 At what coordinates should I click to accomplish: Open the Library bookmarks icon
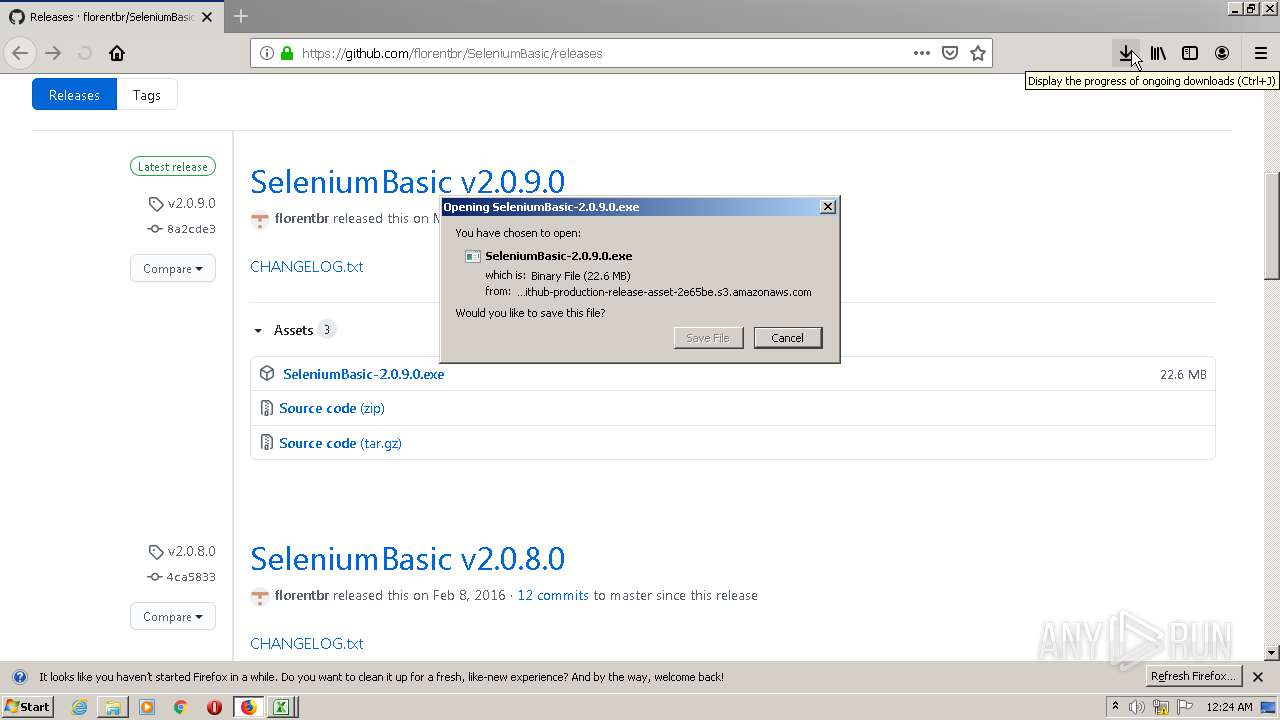tap(1158, 53)
